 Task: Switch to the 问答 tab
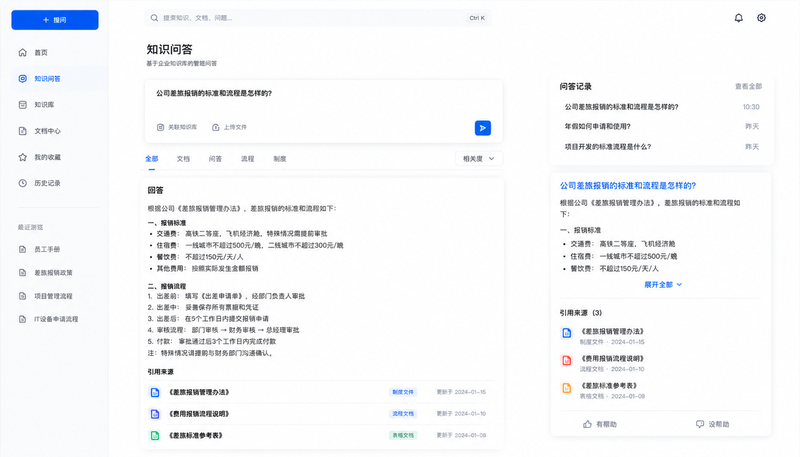tap(215, 159)
